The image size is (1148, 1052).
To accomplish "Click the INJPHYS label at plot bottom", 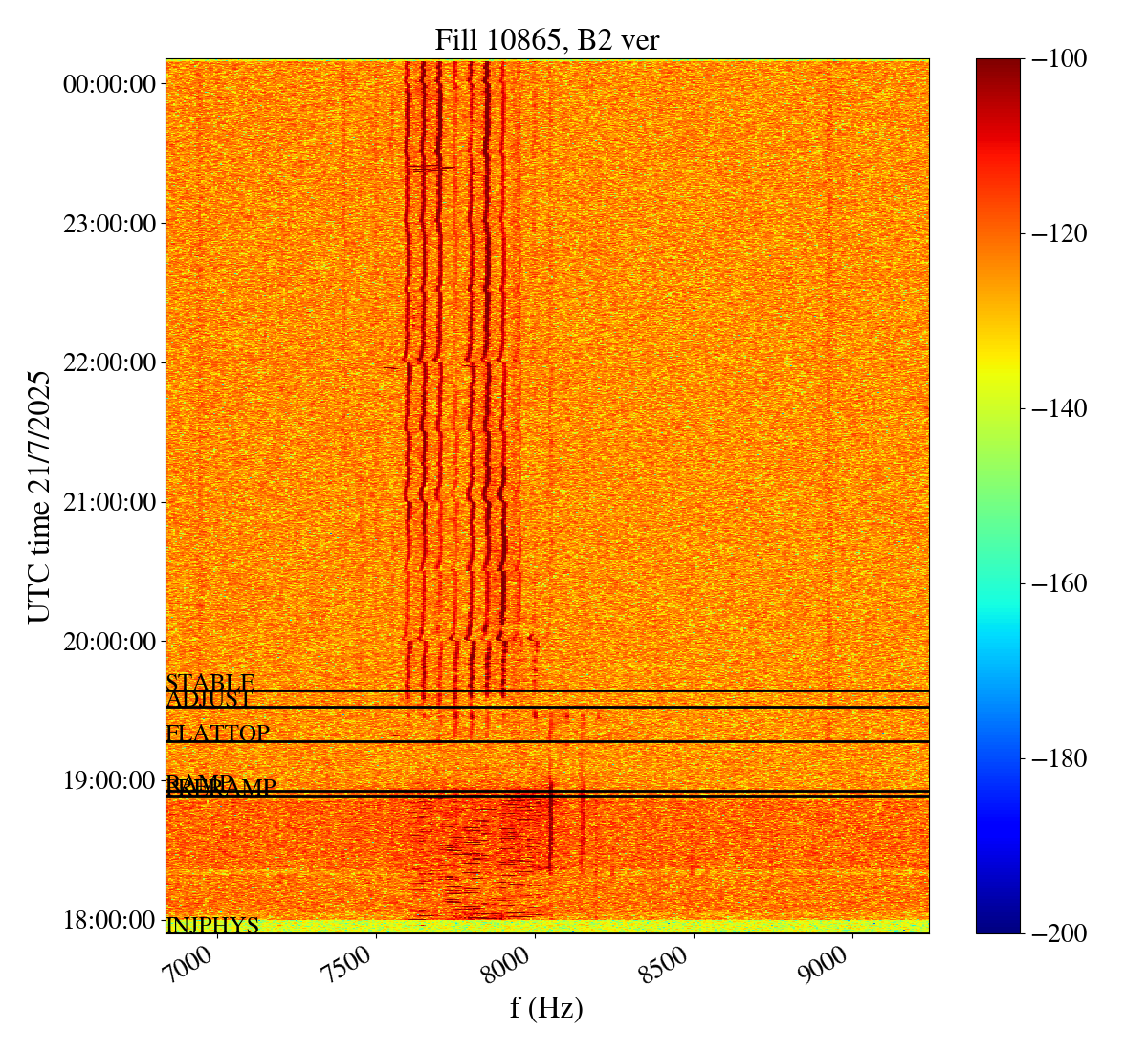I will click(212, 926).
